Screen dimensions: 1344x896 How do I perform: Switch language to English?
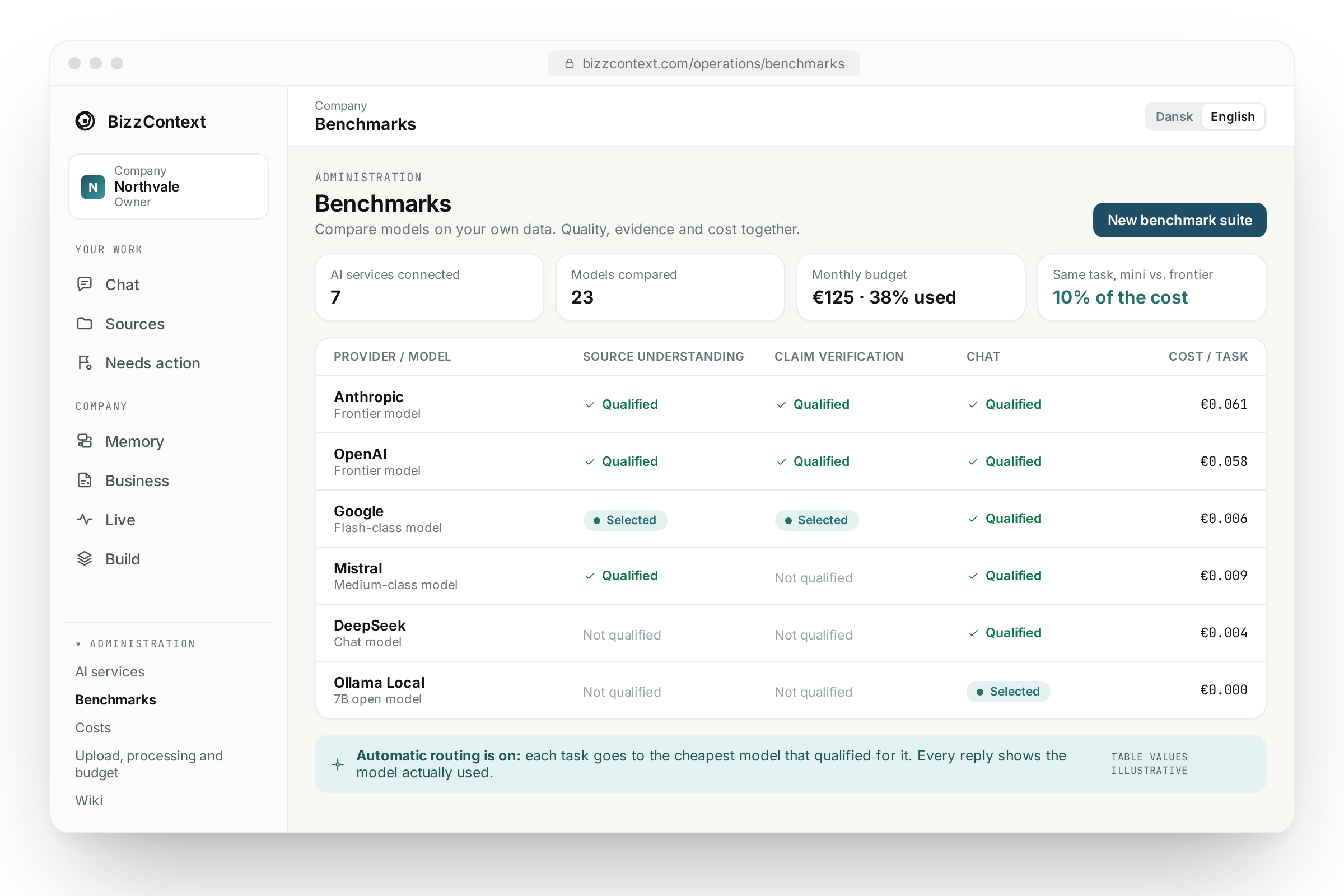pyautogui.click(x=1233, y=116)
